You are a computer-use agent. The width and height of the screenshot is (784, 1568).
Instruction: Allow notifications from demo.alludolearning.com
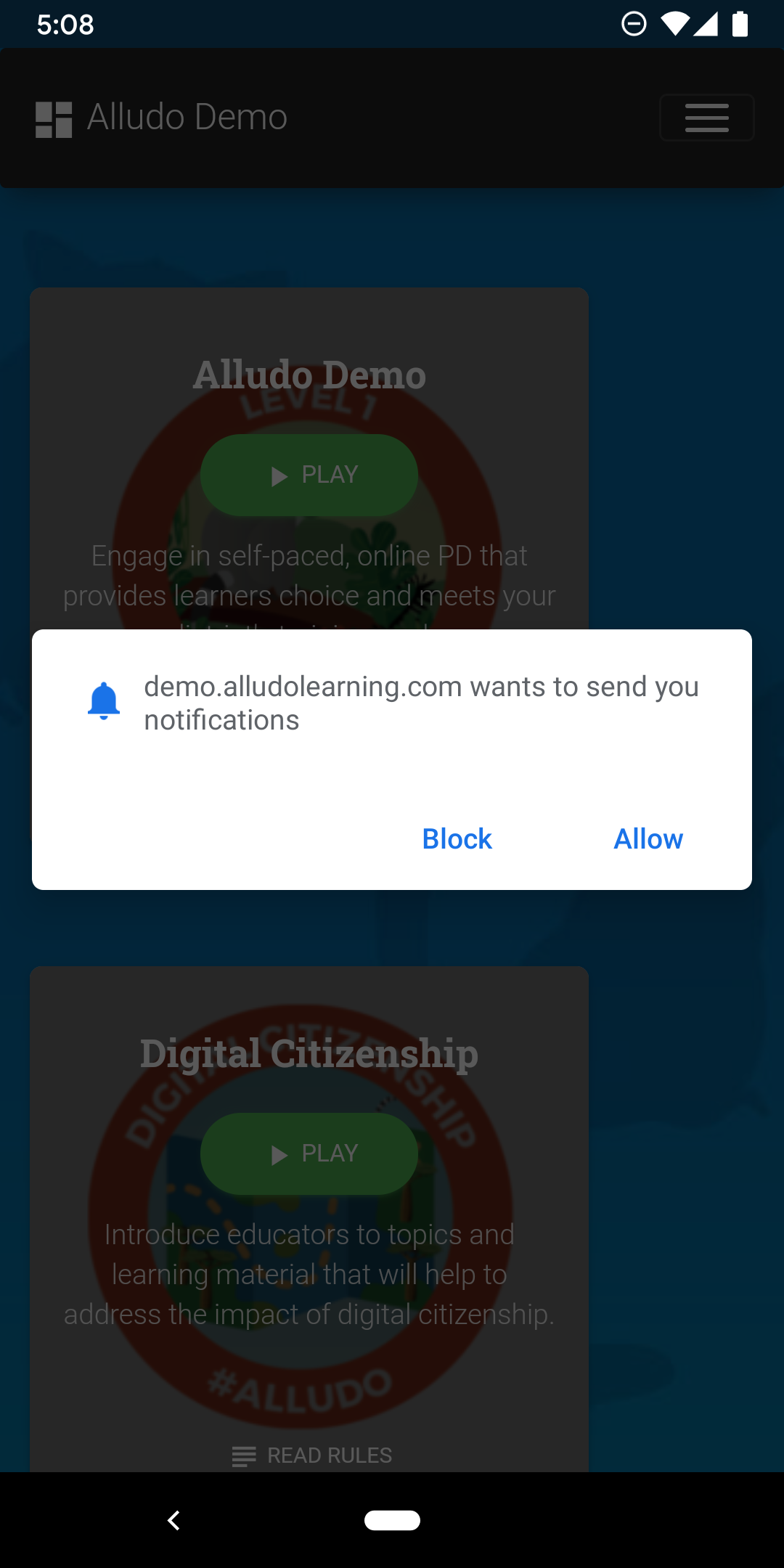coord(648,838)
